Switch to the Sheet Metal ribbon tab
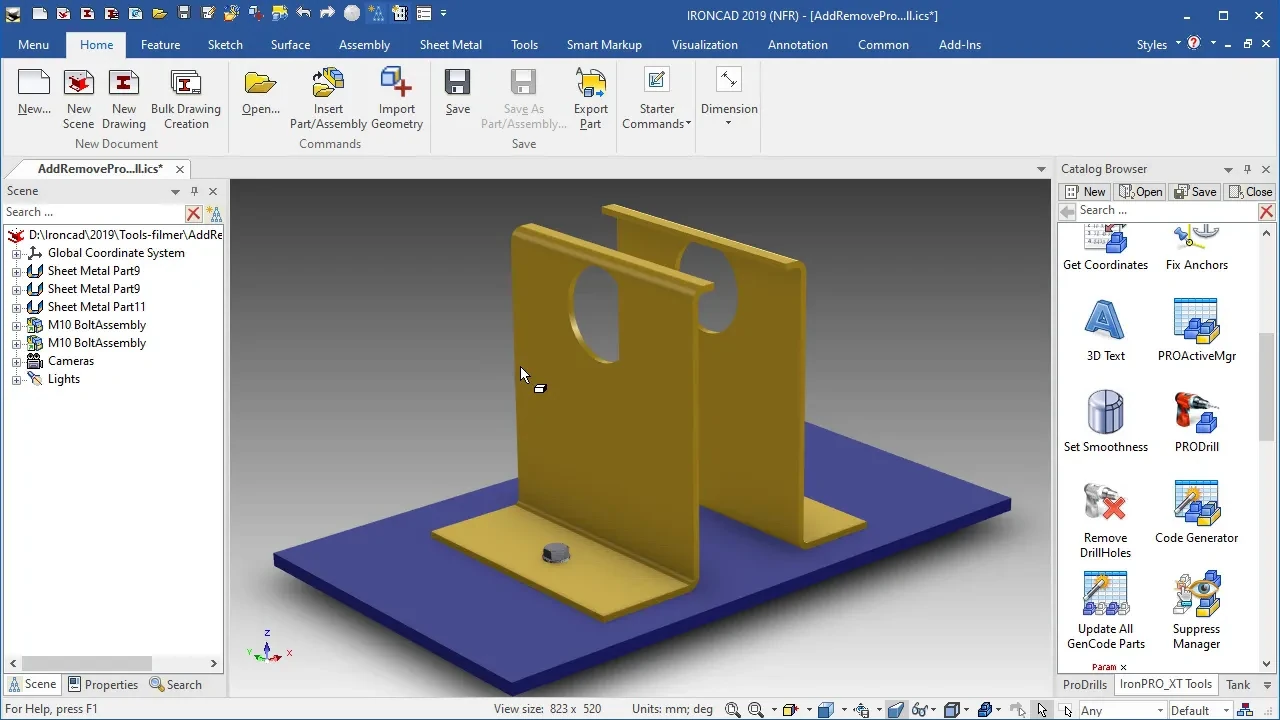 (450, 45)
